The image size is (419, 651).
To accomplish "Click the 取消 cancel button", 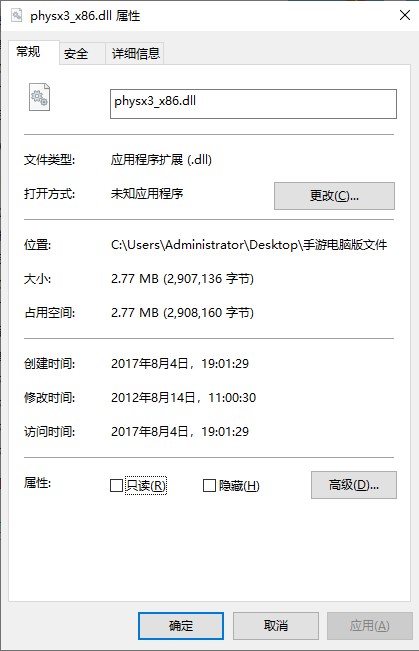I will pyautogui.click(x=276, y=626).
